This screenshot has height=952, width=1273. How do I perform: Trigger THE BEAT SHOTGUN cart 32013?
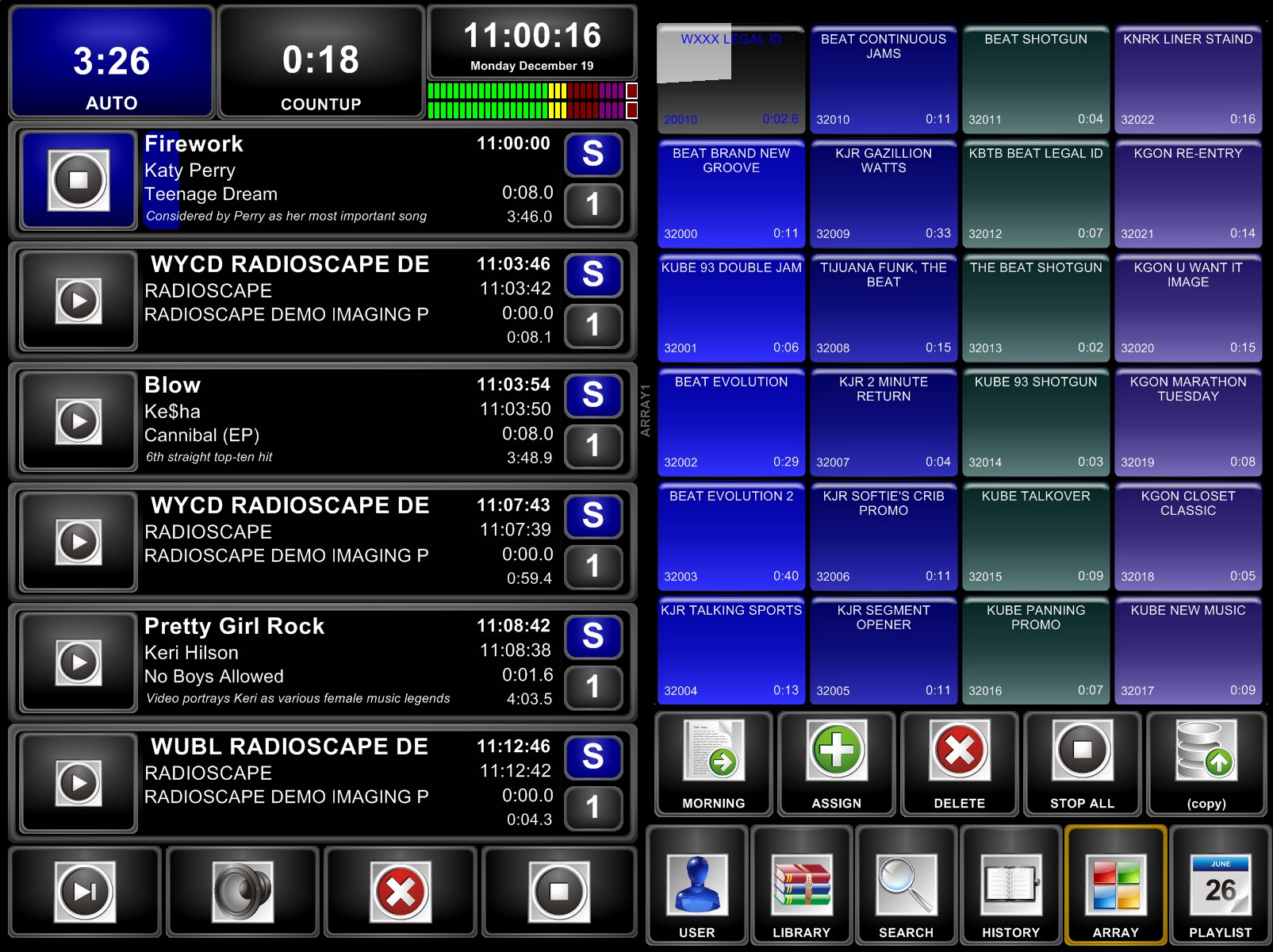1036,308
